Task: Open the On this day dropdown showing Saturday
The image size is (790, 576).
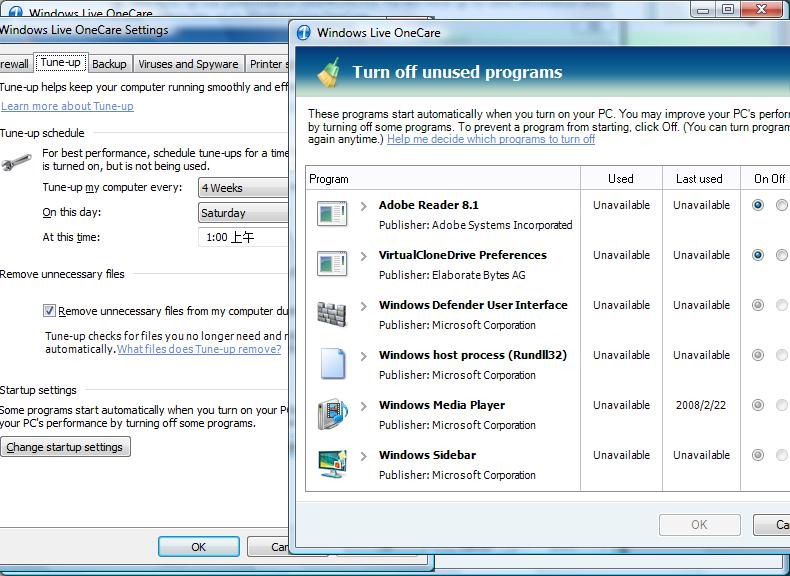Action: (x=243, y=213)
